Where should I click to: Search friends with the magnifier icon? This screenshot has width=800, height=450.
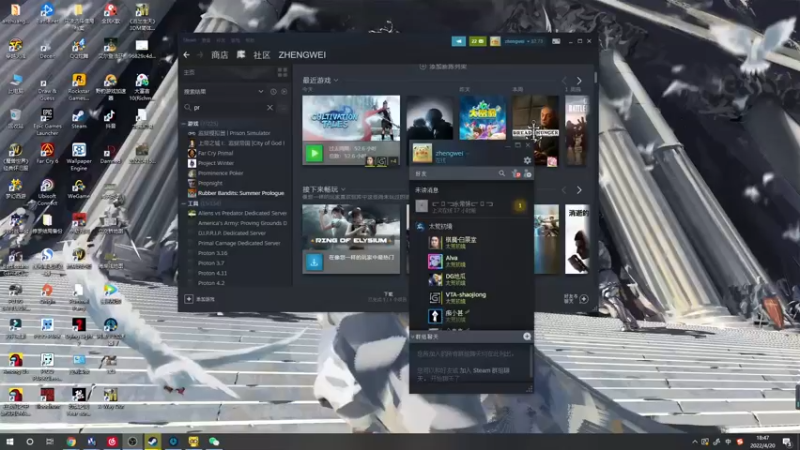pyautogui.click(x=502, y=174)
